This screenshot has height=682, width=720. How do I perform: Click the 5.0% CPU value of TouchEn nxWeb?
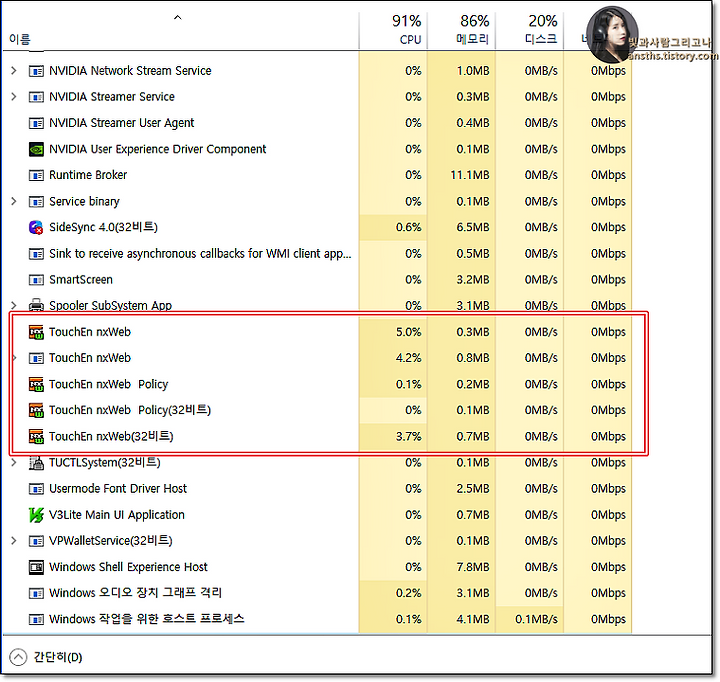click(408, 332)
